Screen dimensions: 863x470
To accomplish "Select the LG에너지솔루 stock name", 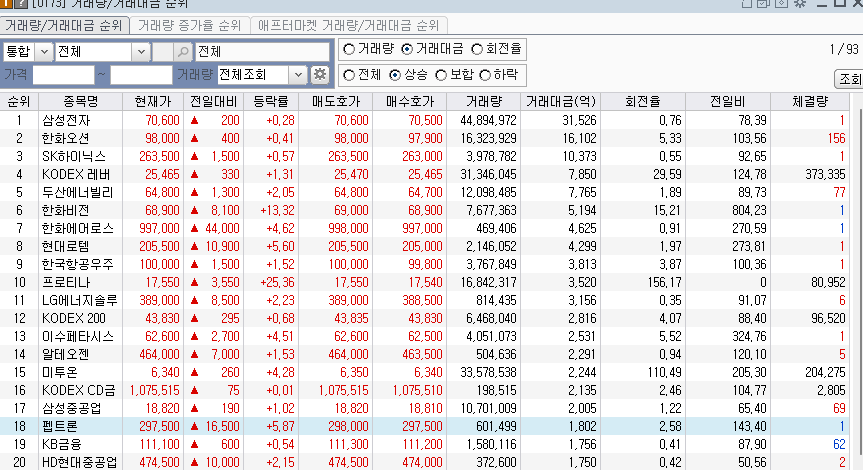I will coord(80,300).
